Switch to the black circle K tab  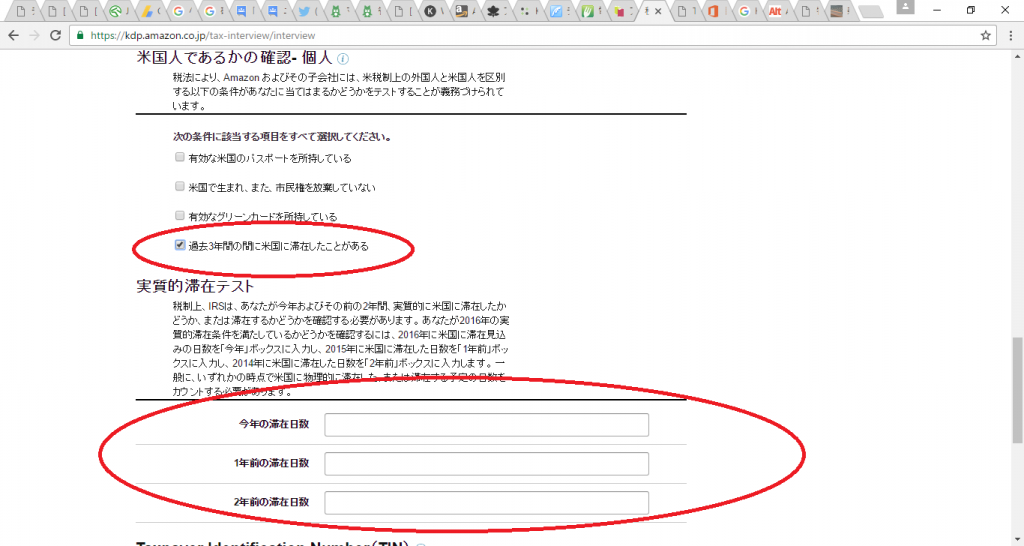[x=435, y=11]
